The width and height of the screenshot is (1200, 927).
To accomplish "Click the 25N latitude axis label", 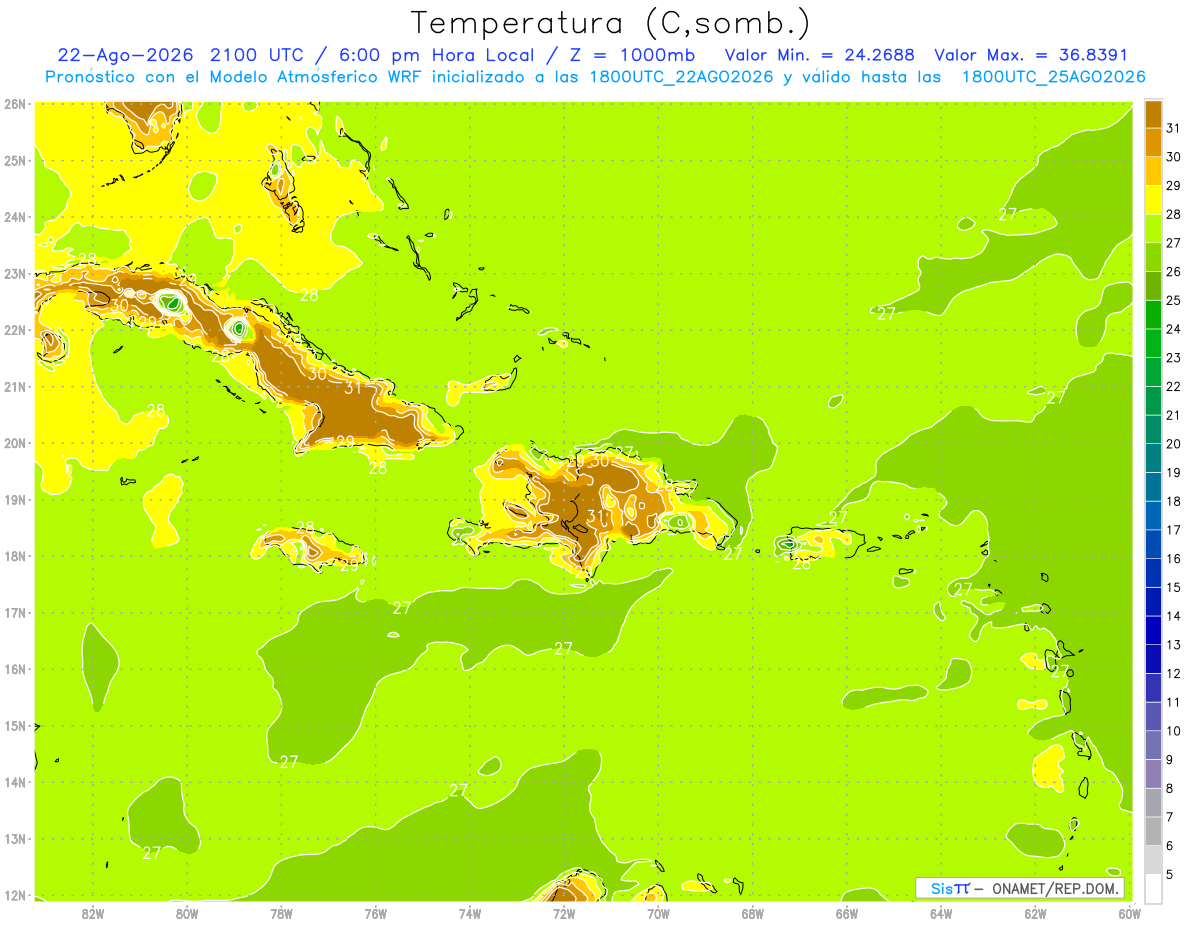I will coord(15,160).
